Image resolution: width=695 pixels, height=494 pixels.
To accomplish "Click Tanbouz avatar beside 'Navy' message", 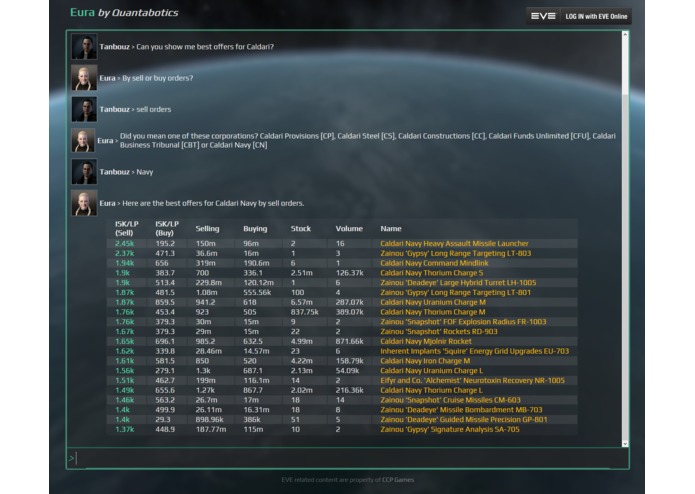I will [x=84, y=172].
